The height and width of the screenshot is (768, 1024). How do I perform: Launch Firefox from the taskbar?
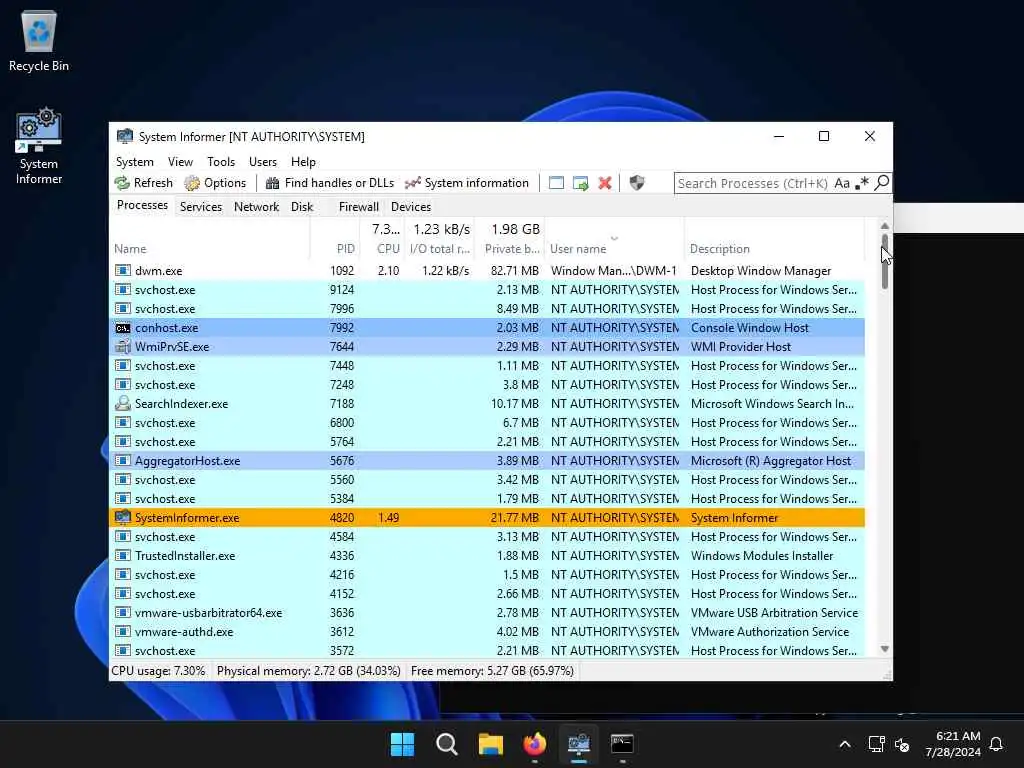pyautogui.click(x=534, y=744)
